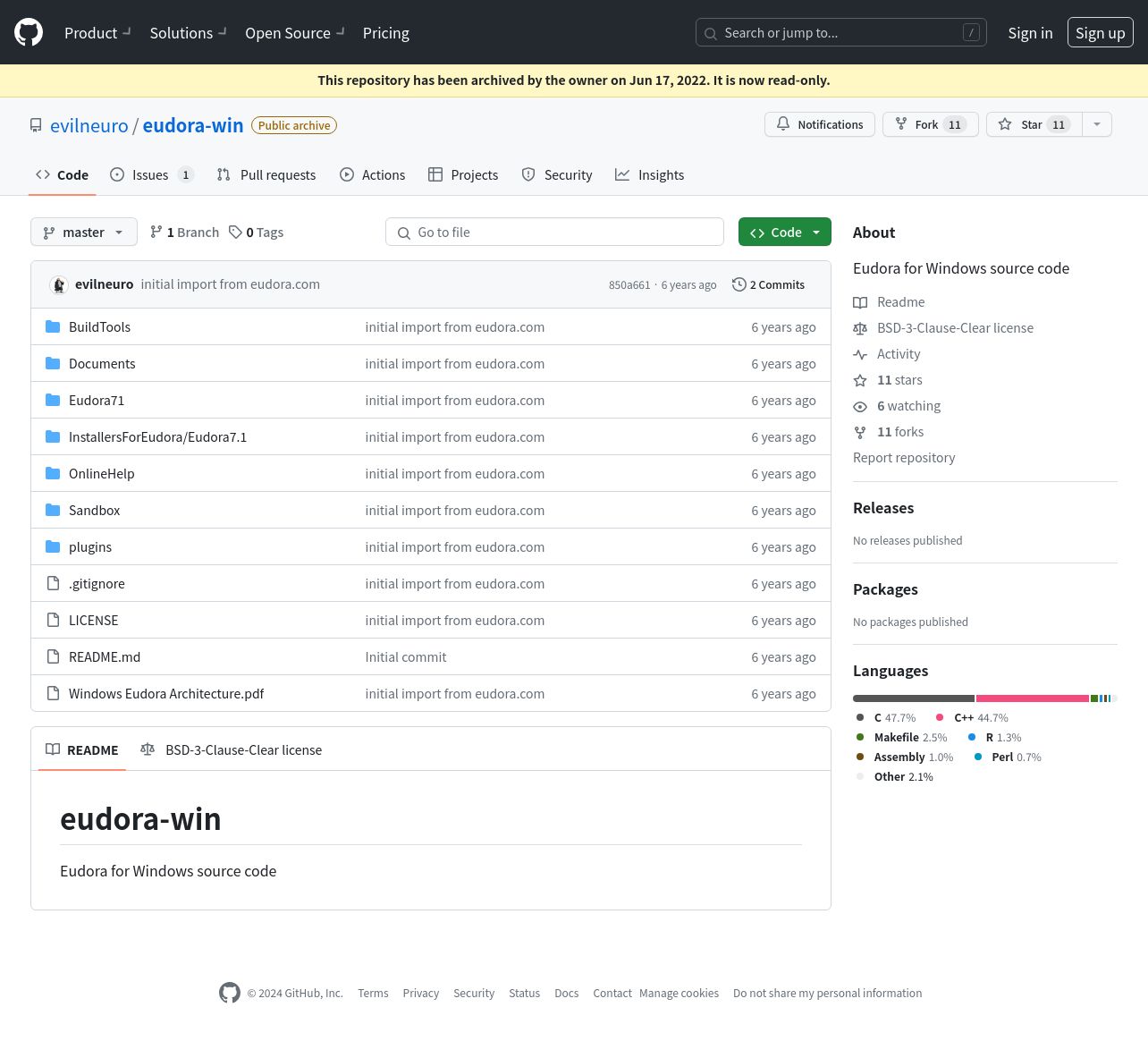Image resolution: width=1148 pixels, height=1041 pixels.
Task: Click the Search or jump to field
Action: pyautogui.click(x=841, y=32)
